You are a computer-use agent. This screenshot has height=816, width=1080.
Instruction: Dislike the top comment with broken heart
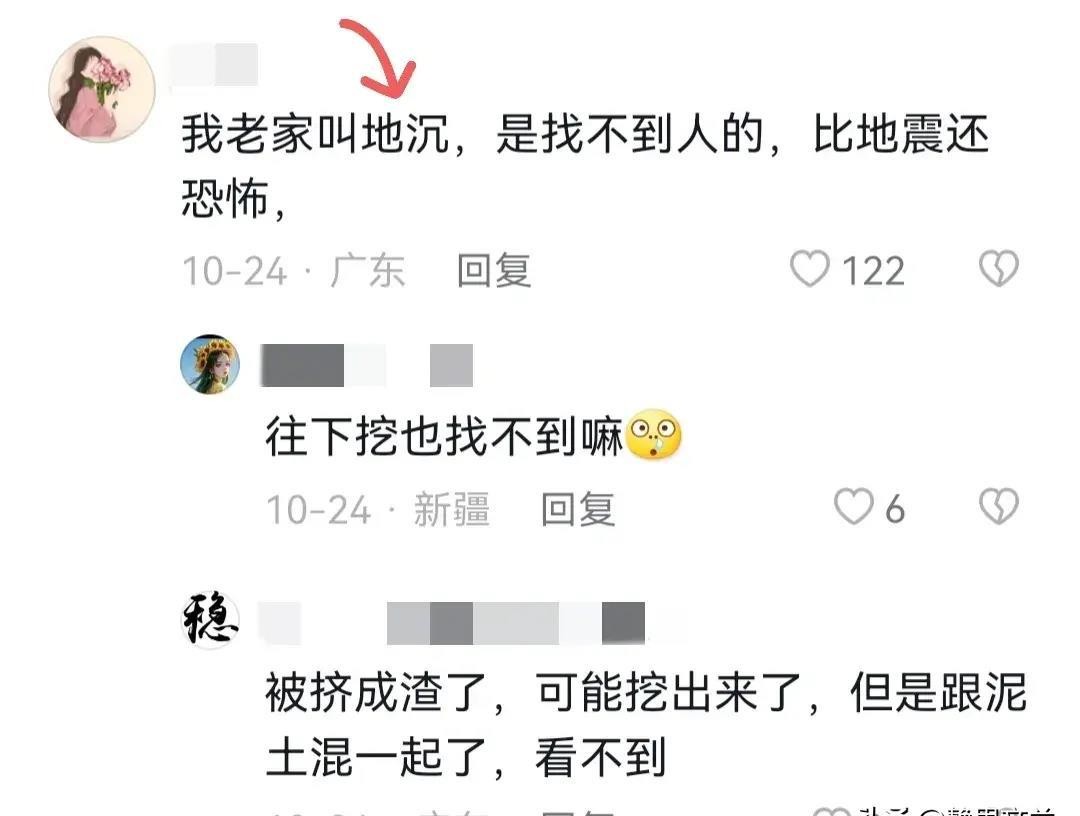[999, 269]
